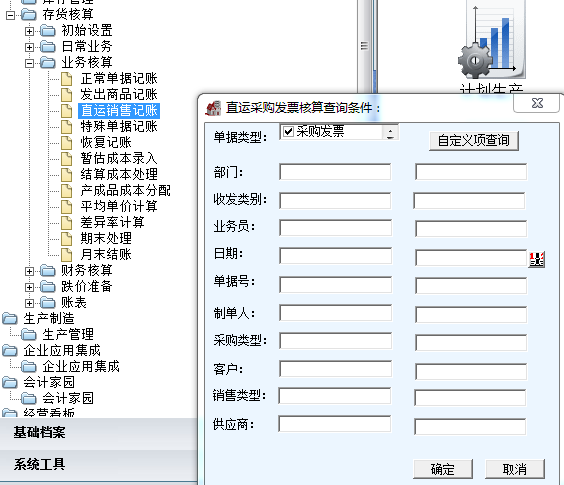Click the first 单据号 input field
Viewport: 564px width, 485px height.
[x=335, y=285]
